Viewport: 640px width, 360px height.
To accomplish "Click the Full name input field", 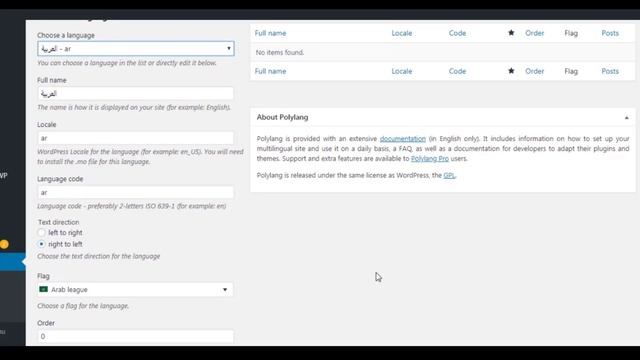I will pyautogui.click(x=136, y=93).
